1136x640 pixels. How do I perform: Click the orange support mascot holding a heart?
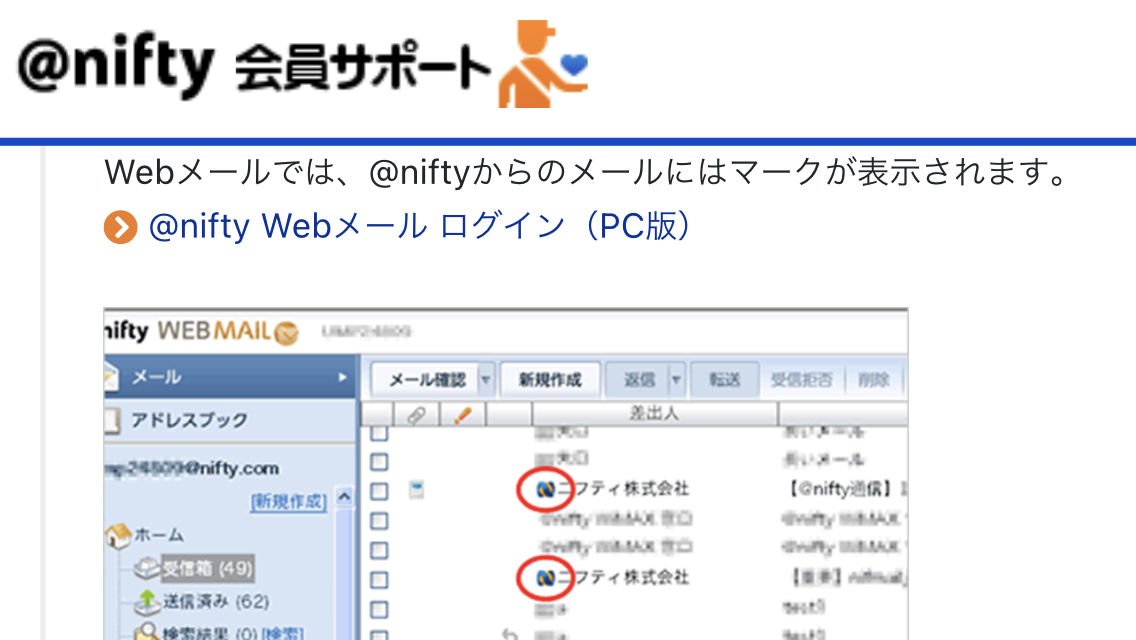coord(543,65)
